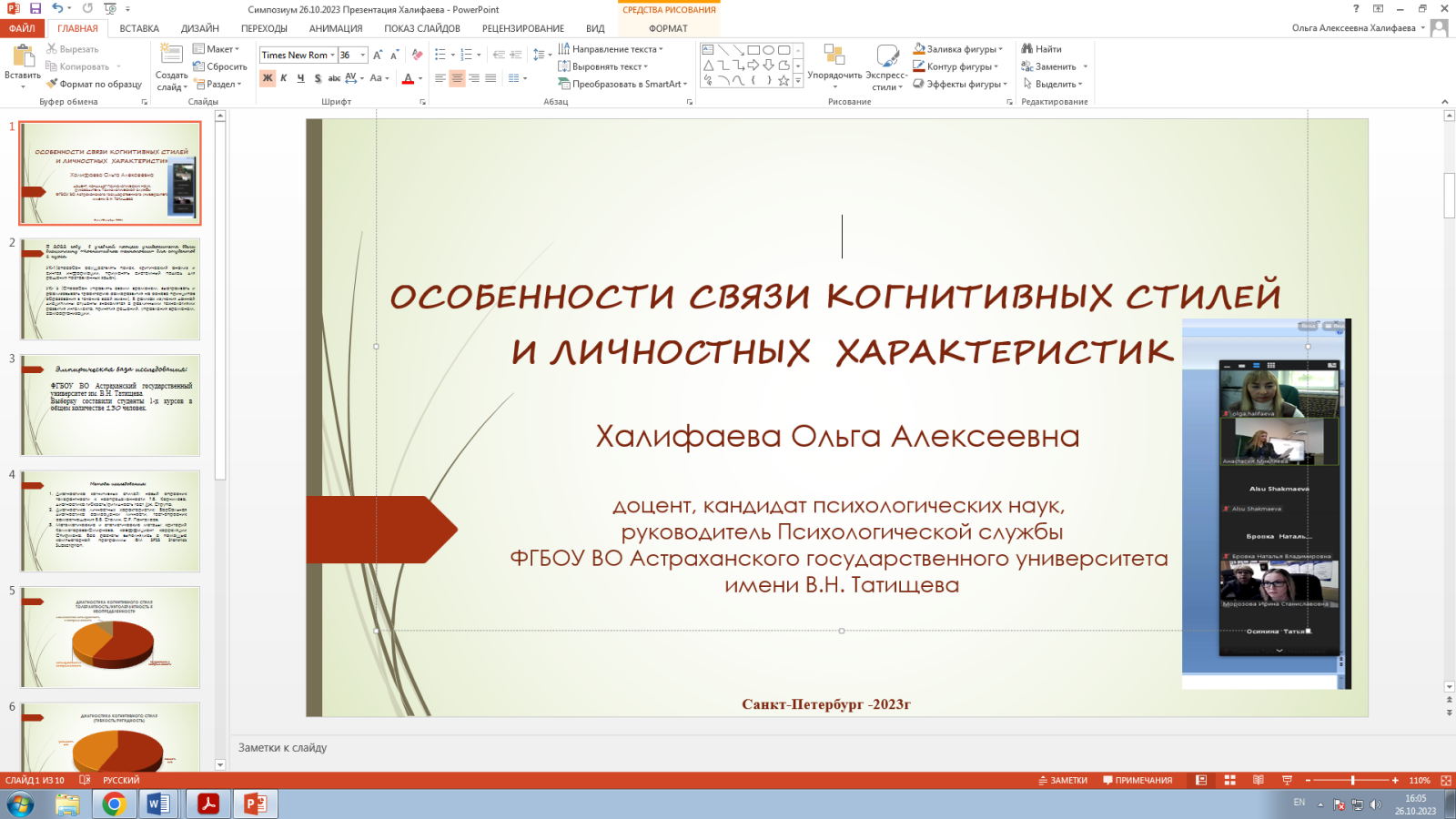Viewport: 1456px width, 819px height.
Task: Select slide 3 thumbnail in the slide panel
Action: tap(110, 405)
